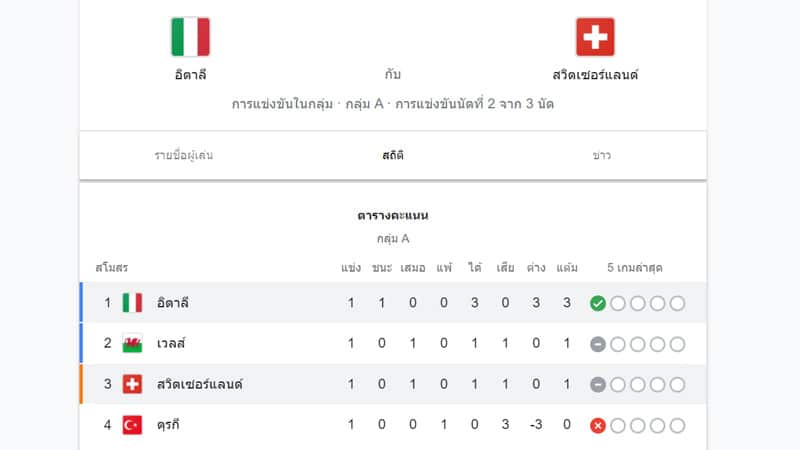800x450 pixels.
Task: Open team name ตุรกี in table
Action: pyautogui.click(x=168, y=425)
